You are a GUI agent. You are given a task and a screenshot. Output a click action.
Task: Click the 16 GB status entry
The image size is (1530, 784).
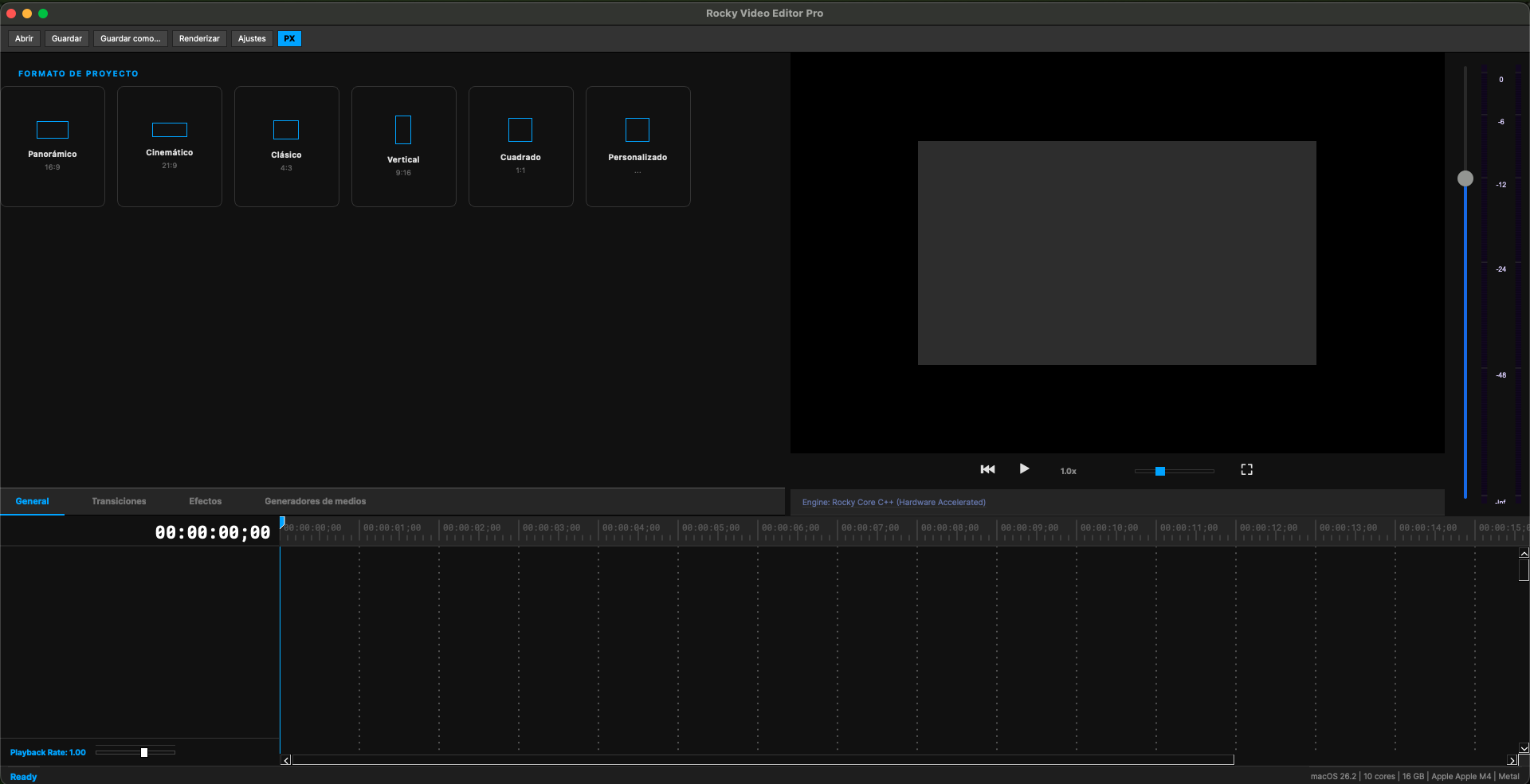1413,776
